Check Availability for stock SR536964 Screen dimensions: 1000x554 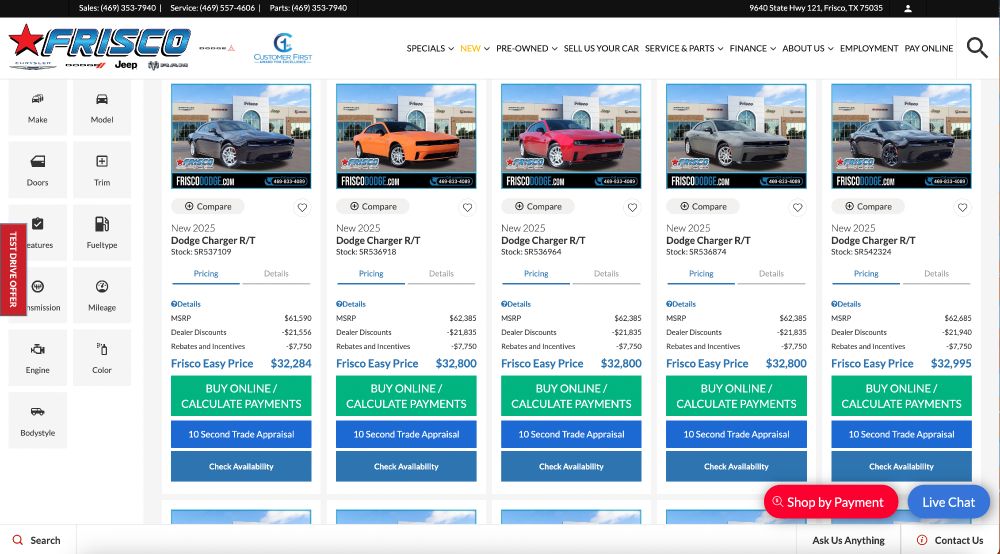(x=571, y=467)
